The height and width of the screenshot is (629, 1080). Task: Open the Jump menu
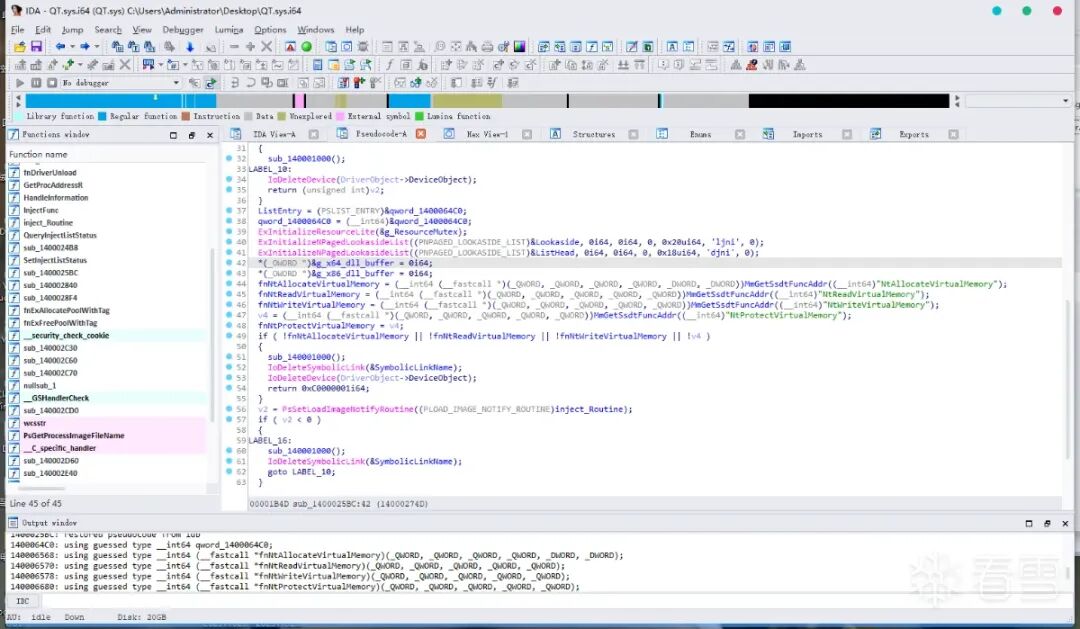pos(72,30)
